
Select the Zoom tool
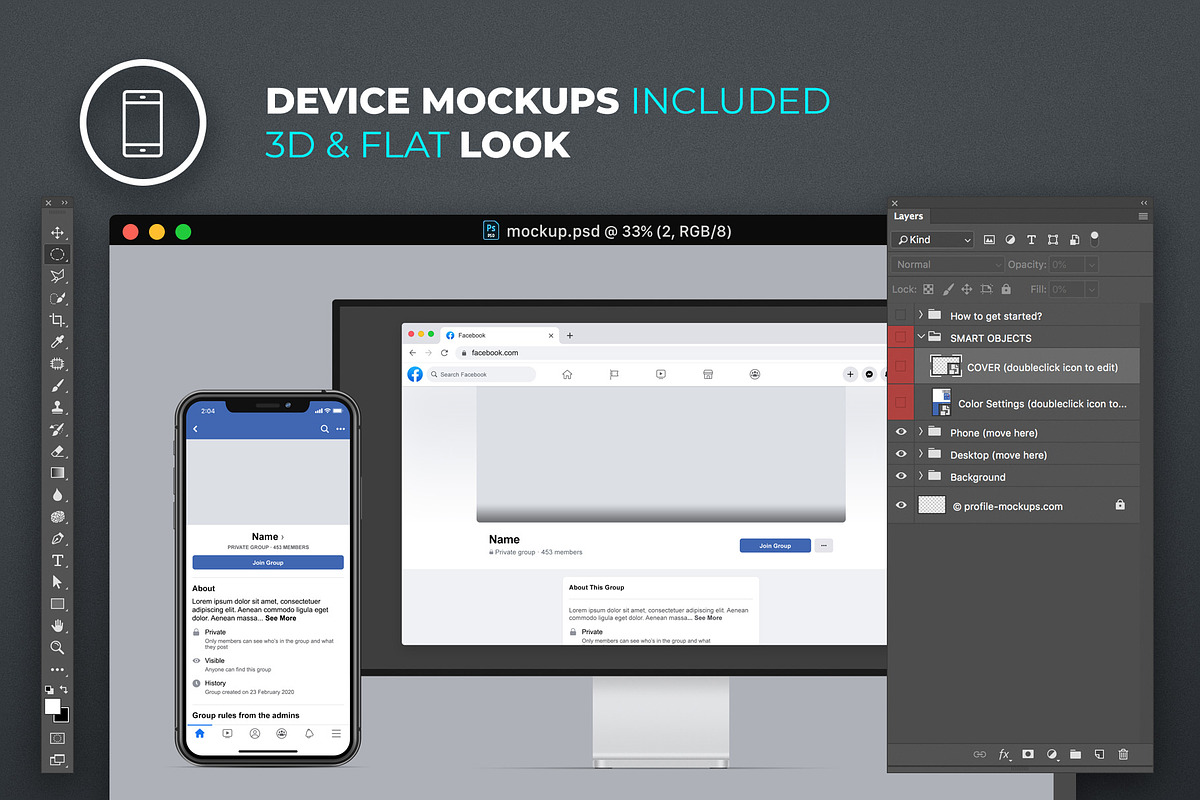(x=57, y=648)
